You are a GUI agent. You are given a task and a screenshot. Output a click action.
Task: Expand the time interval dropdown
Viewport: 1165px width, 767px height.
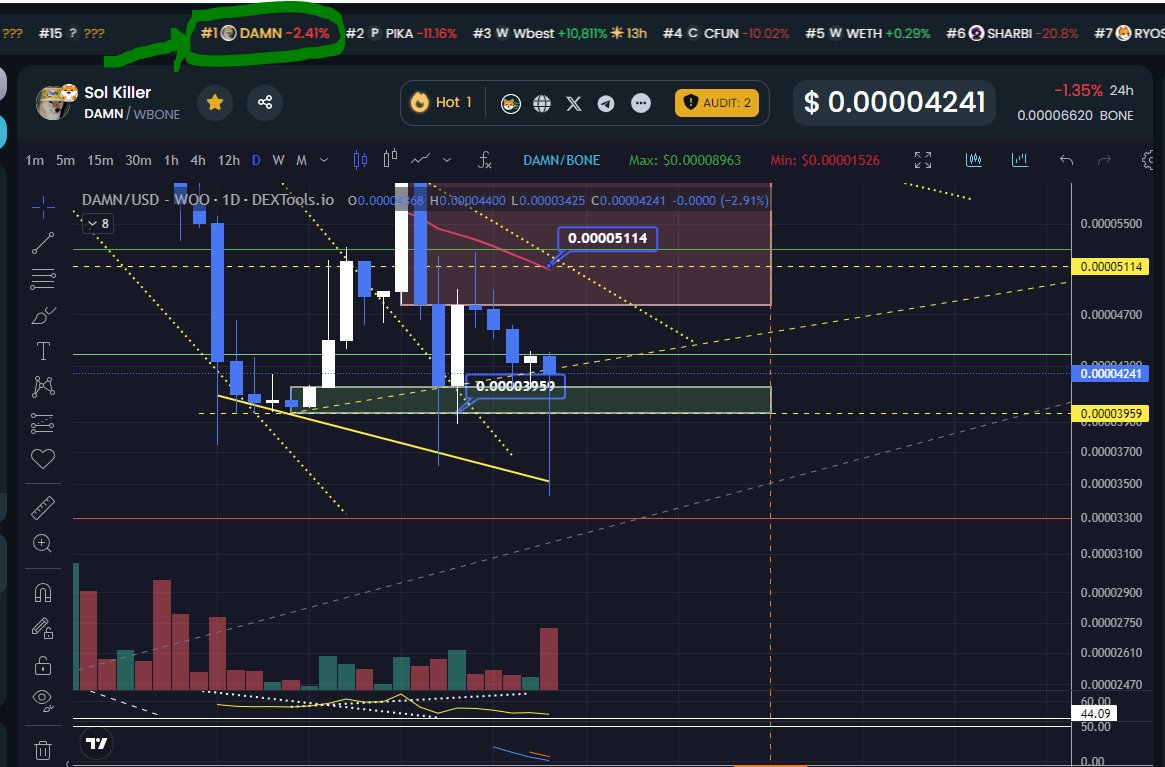pos(324,160)
